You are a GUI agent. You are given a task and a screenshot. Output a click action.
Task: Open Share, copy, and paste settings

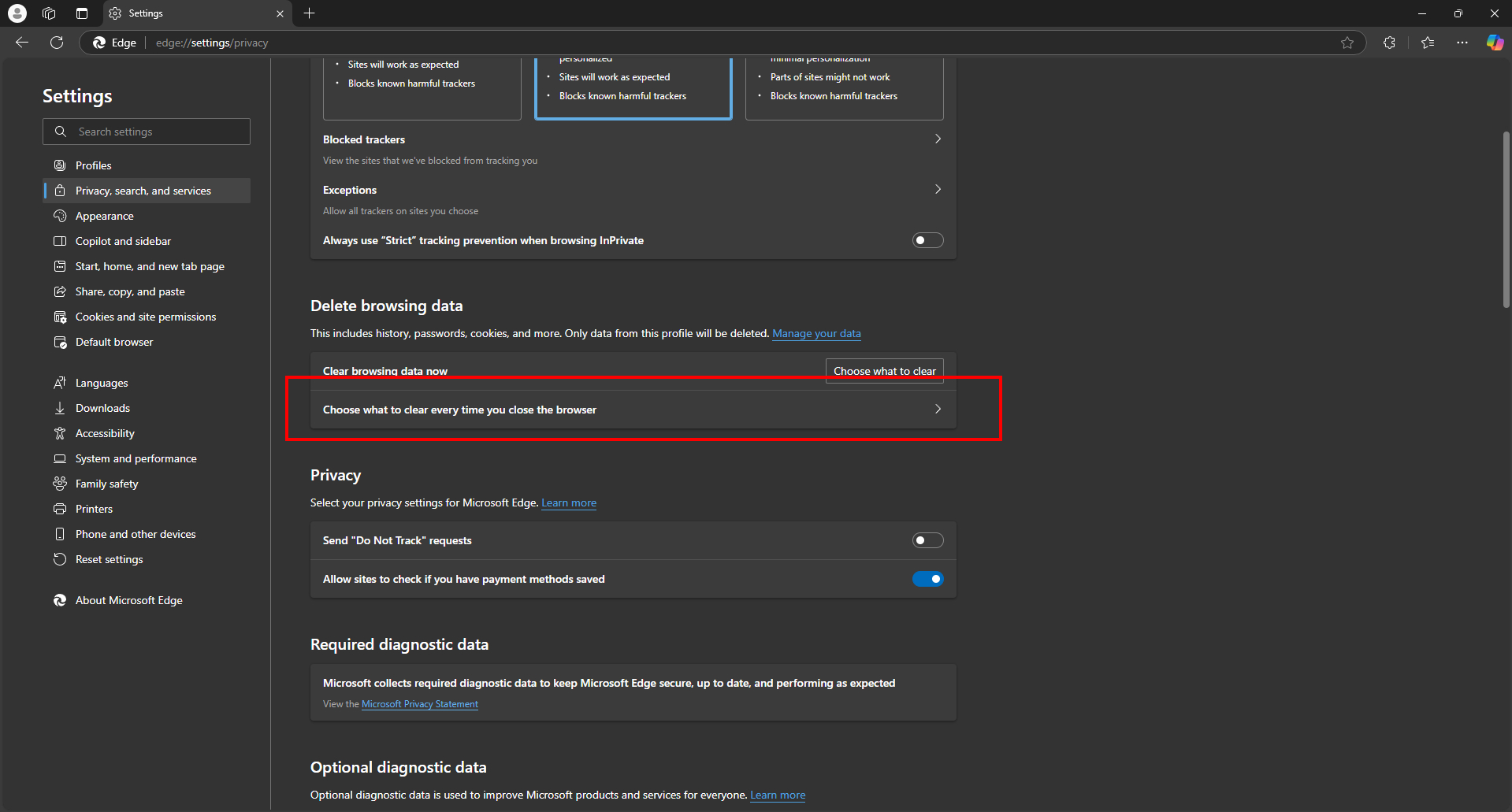(x=147, y=291)
